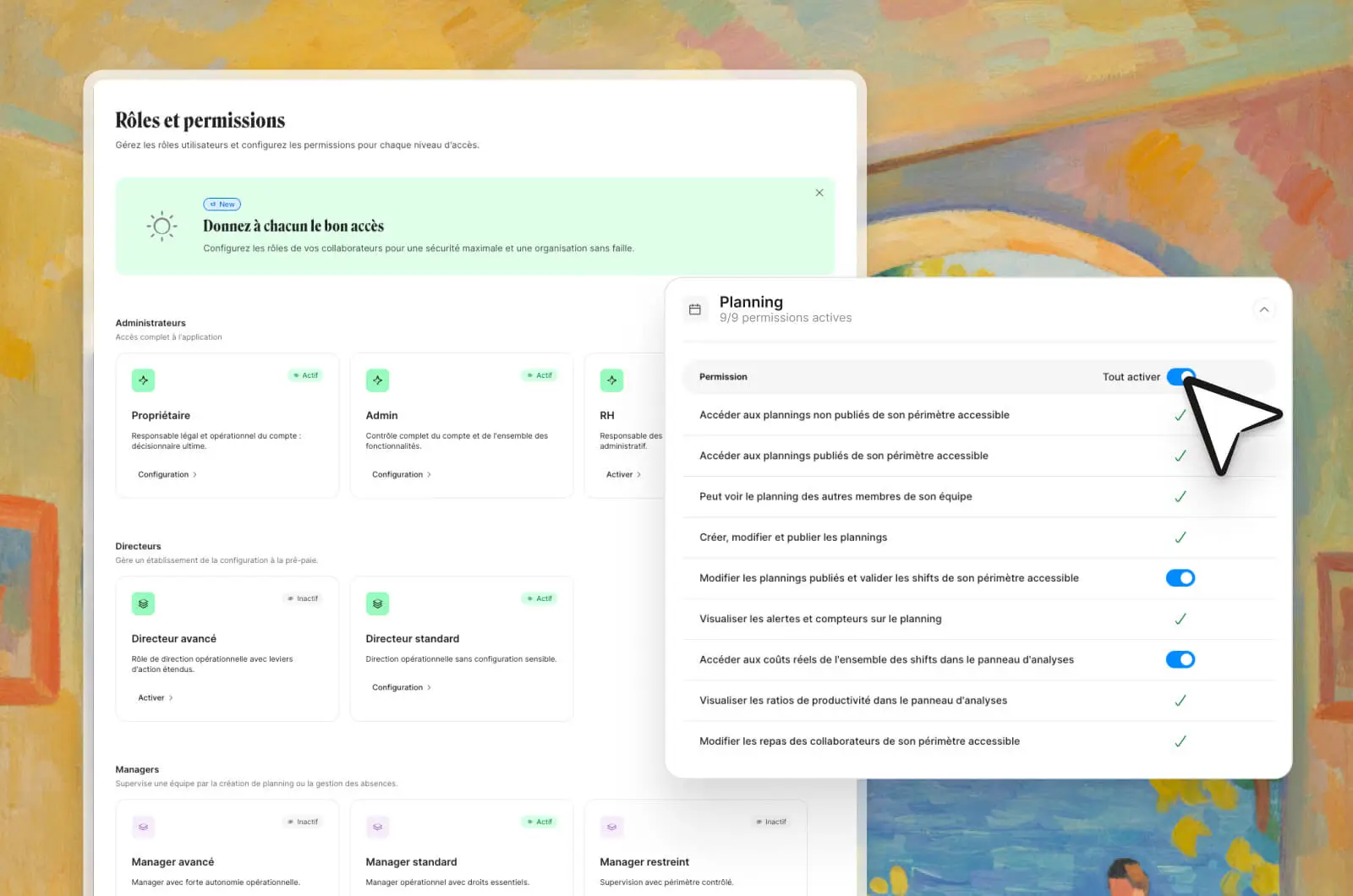Click the sun icon in the green banner
1353x896 pixels.
pyautogui.click(x=162, y=226)
